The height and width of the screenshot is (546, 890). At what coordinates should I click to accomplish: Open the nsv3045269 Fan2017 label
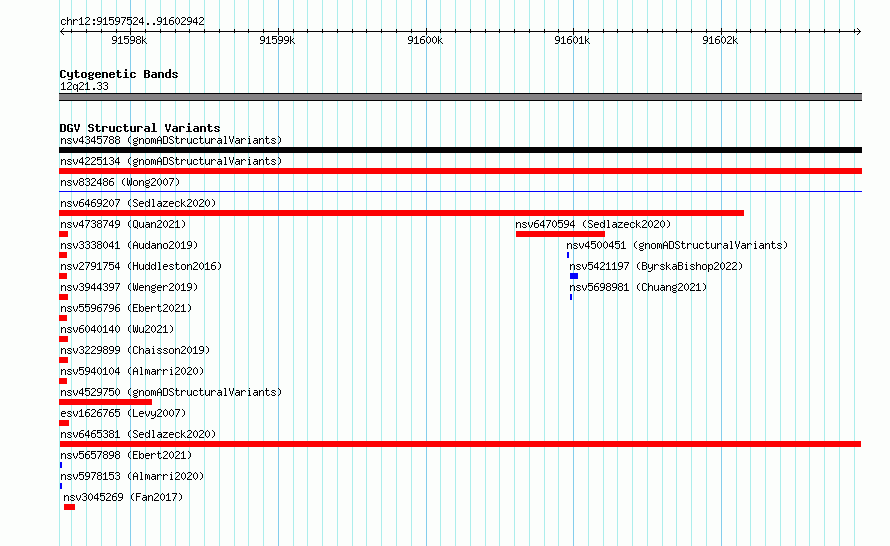(123, 497)
